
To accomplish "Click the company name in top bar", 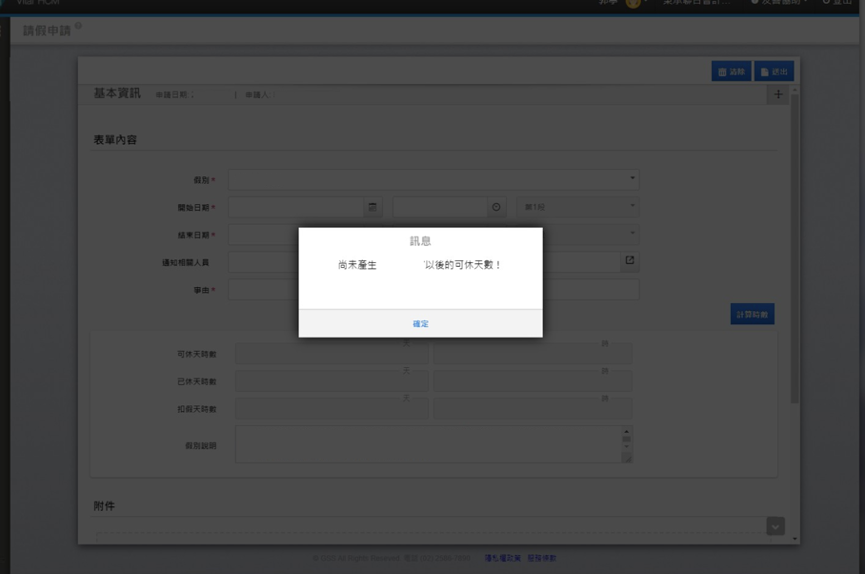I will click(697, 2).
